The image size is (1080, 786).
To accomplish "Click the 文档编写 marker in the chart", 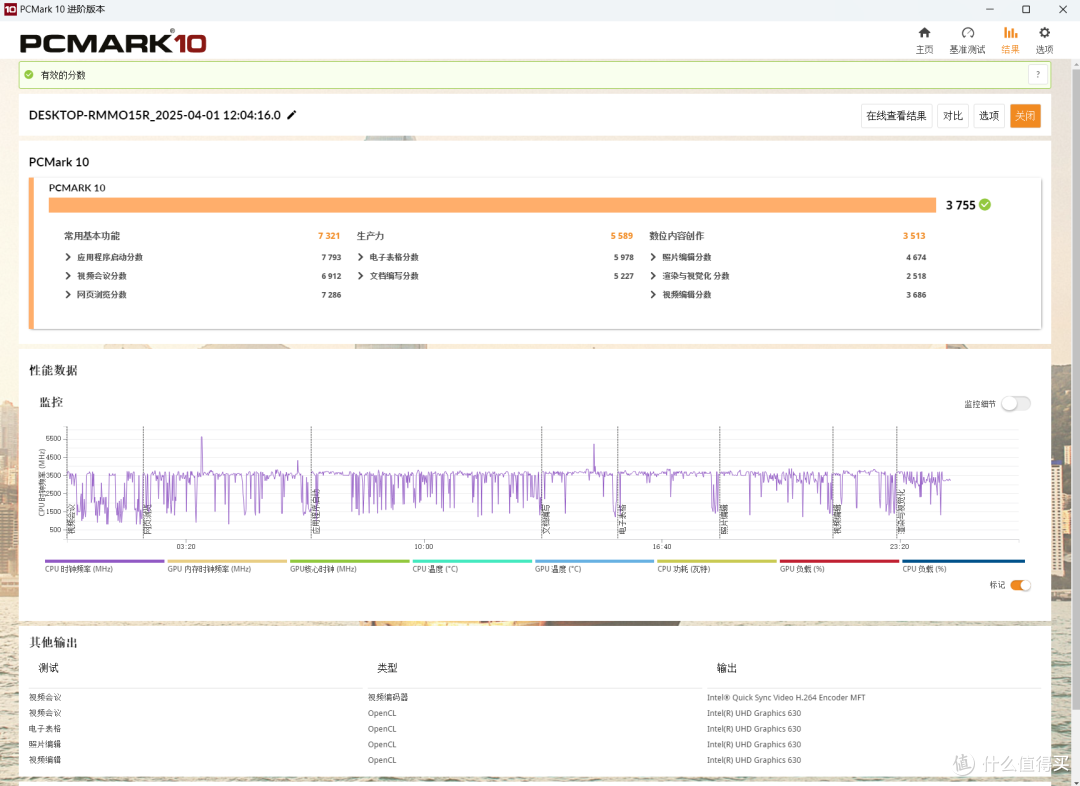I will [x=546, y=519].
